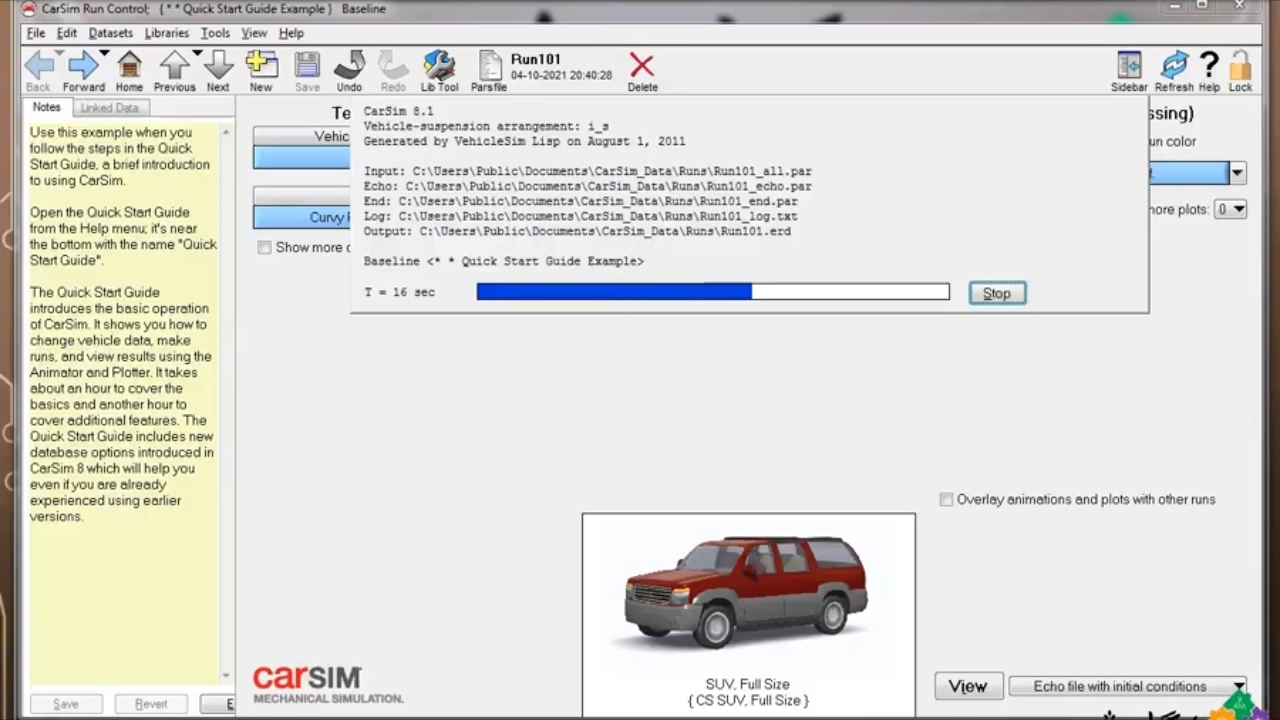This screenshot has width=1280, height=720.
Task: Toggle the Sidebar icon
Action: [1129, 68]
